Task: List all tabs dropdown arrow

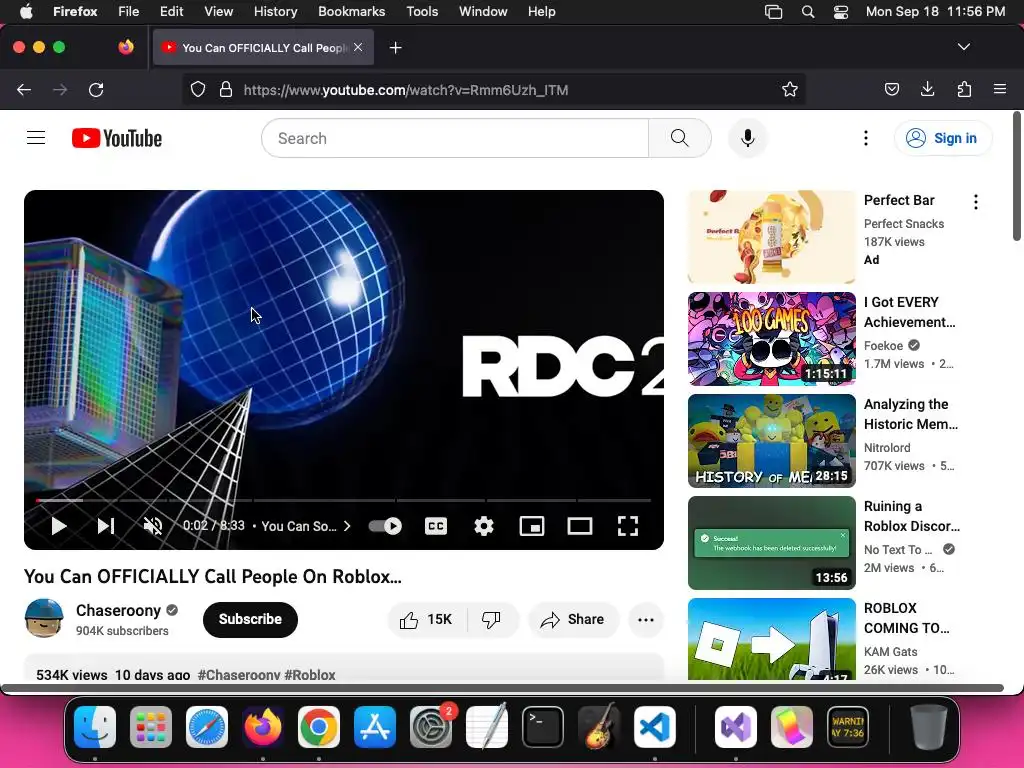Action: click(x=963, y=47)
